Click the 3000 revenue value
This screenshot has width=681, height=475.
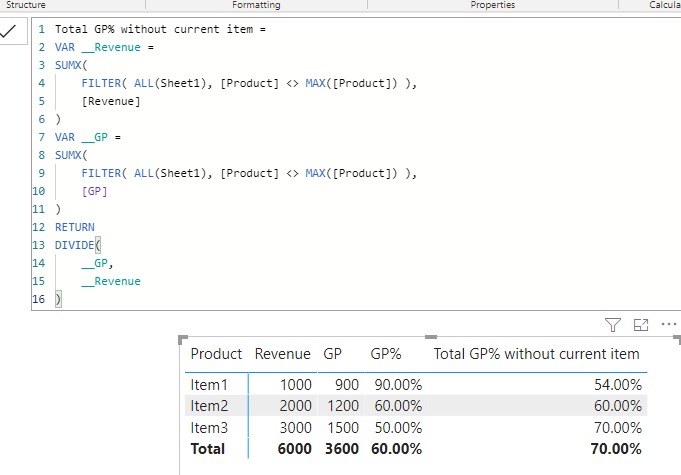point(295,428)
